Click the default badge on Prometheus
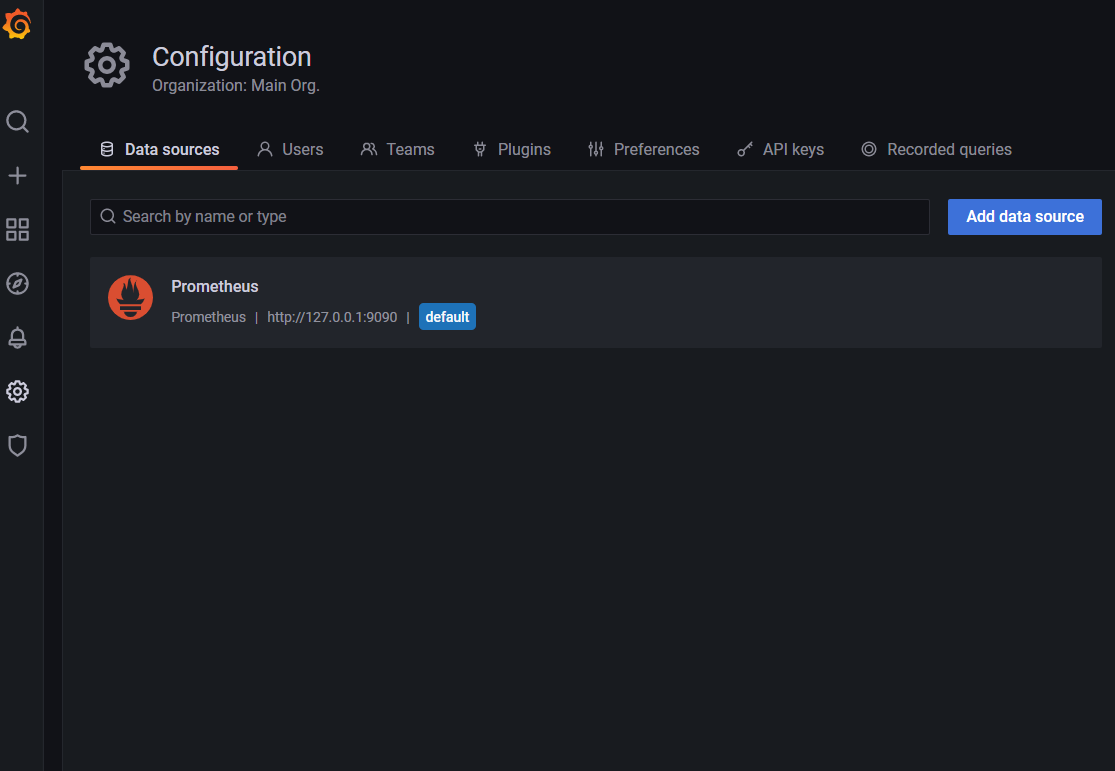This screenshot has height=771, width=1115. tap(447, 317)
